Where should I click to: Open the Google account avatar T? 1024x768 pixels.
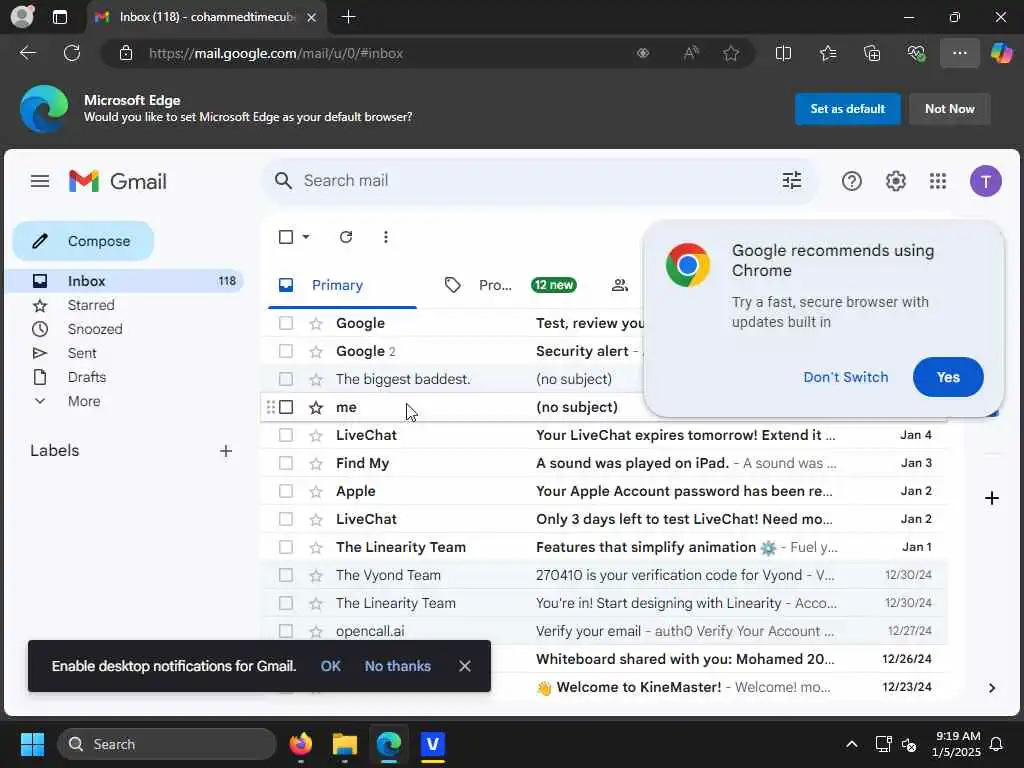[x=985, y=181]
